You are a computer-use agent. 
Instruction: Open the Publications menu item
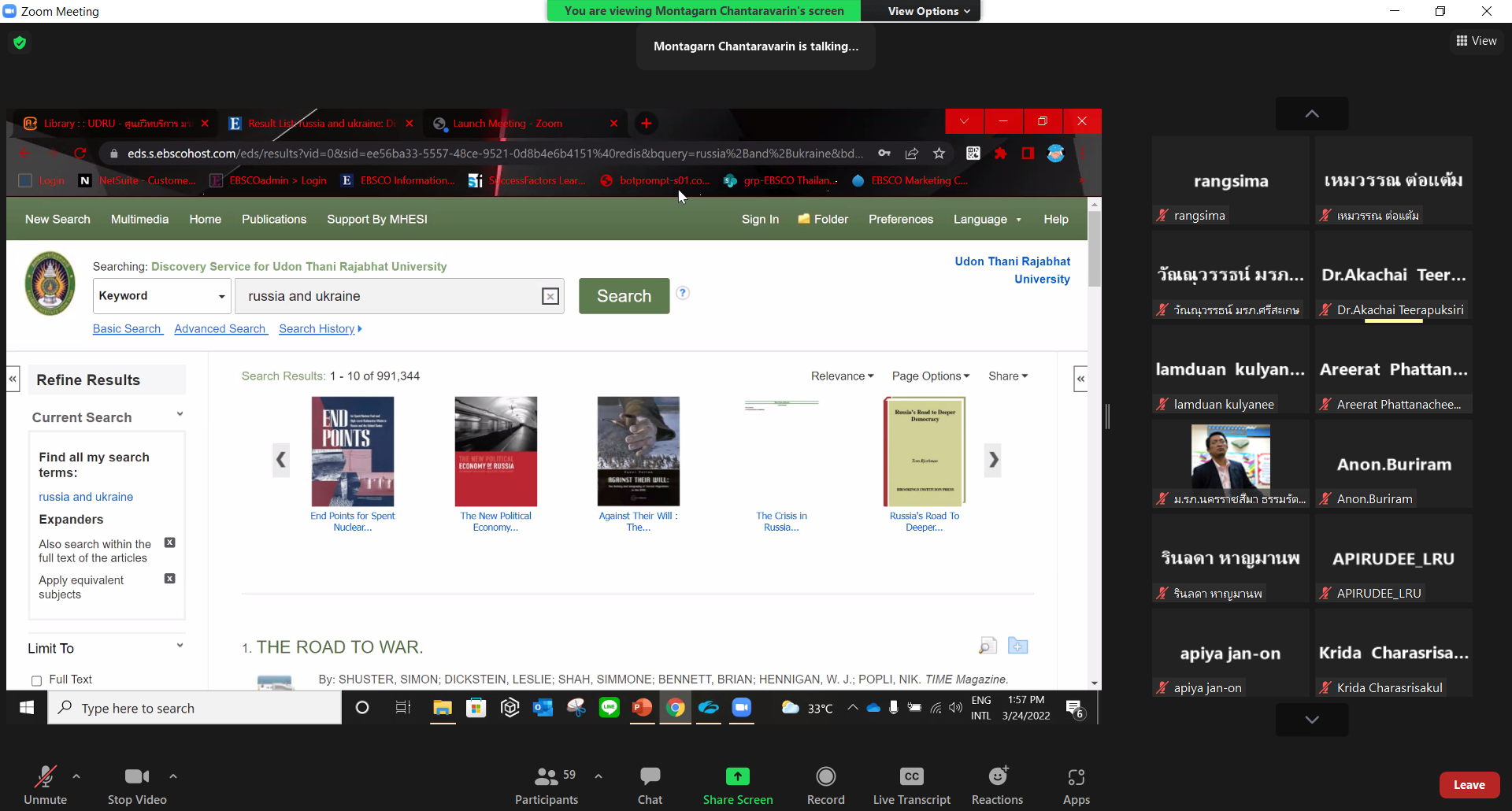pyautogui.click(x=274, y=219)
